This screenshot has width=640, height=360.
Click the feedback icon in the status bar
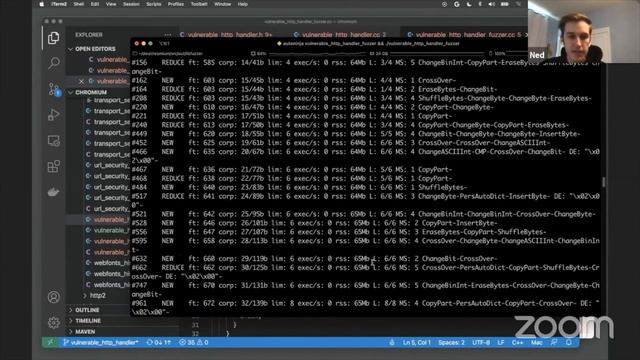553,342
